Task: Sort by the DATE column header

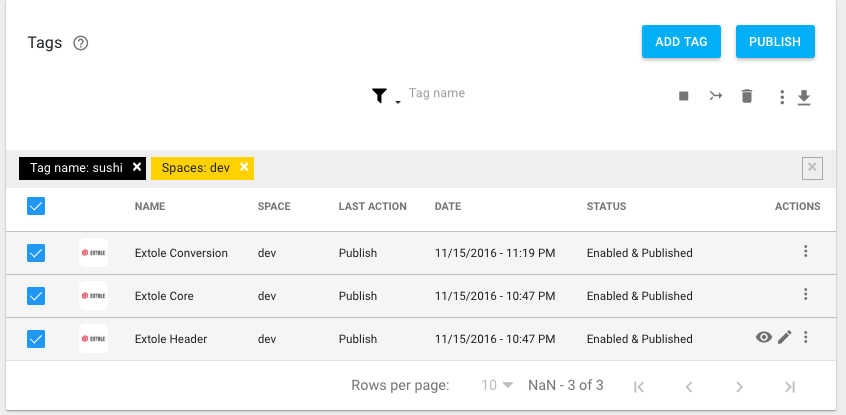Action: (448, 206)
